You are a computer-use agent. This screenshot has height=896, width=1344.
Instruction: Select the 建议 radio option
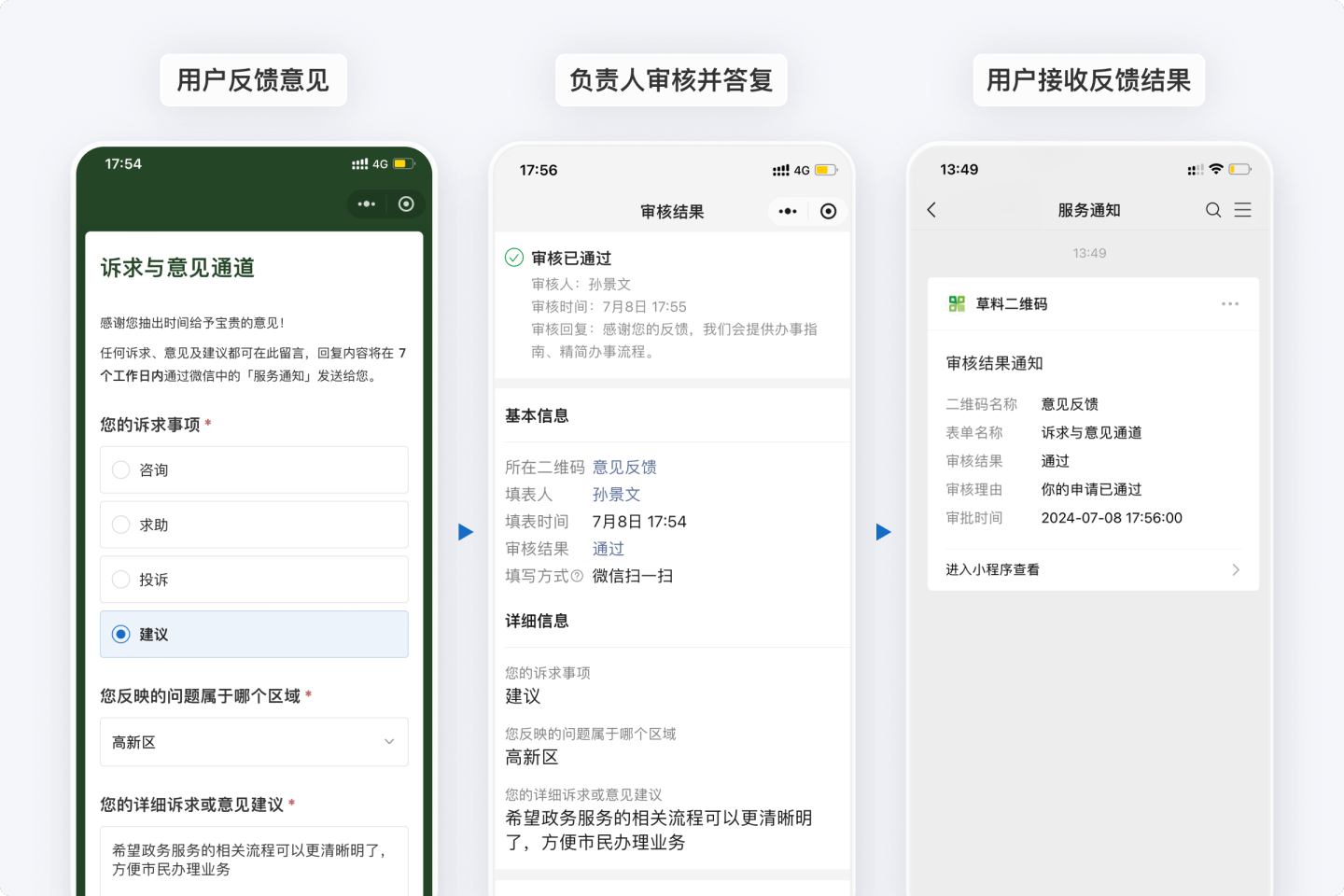pos(121,635)
